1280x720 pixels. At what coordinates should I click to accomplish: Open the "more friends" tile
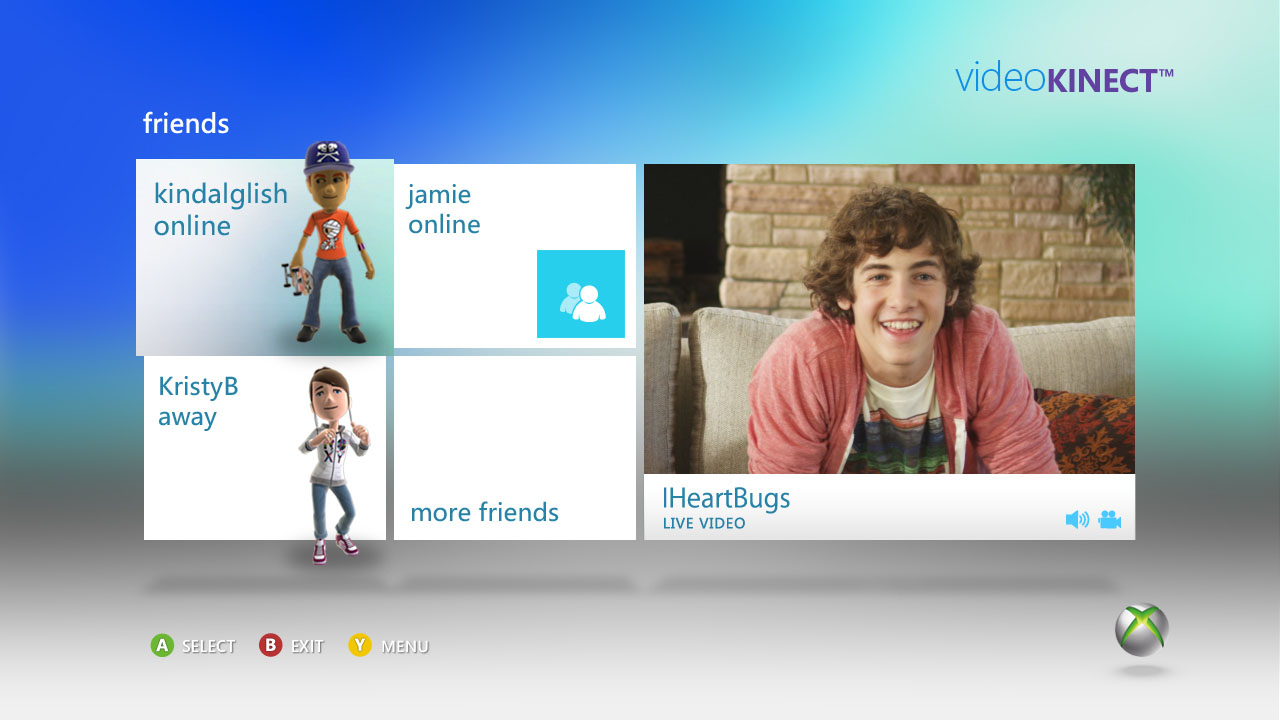(514, 448)
